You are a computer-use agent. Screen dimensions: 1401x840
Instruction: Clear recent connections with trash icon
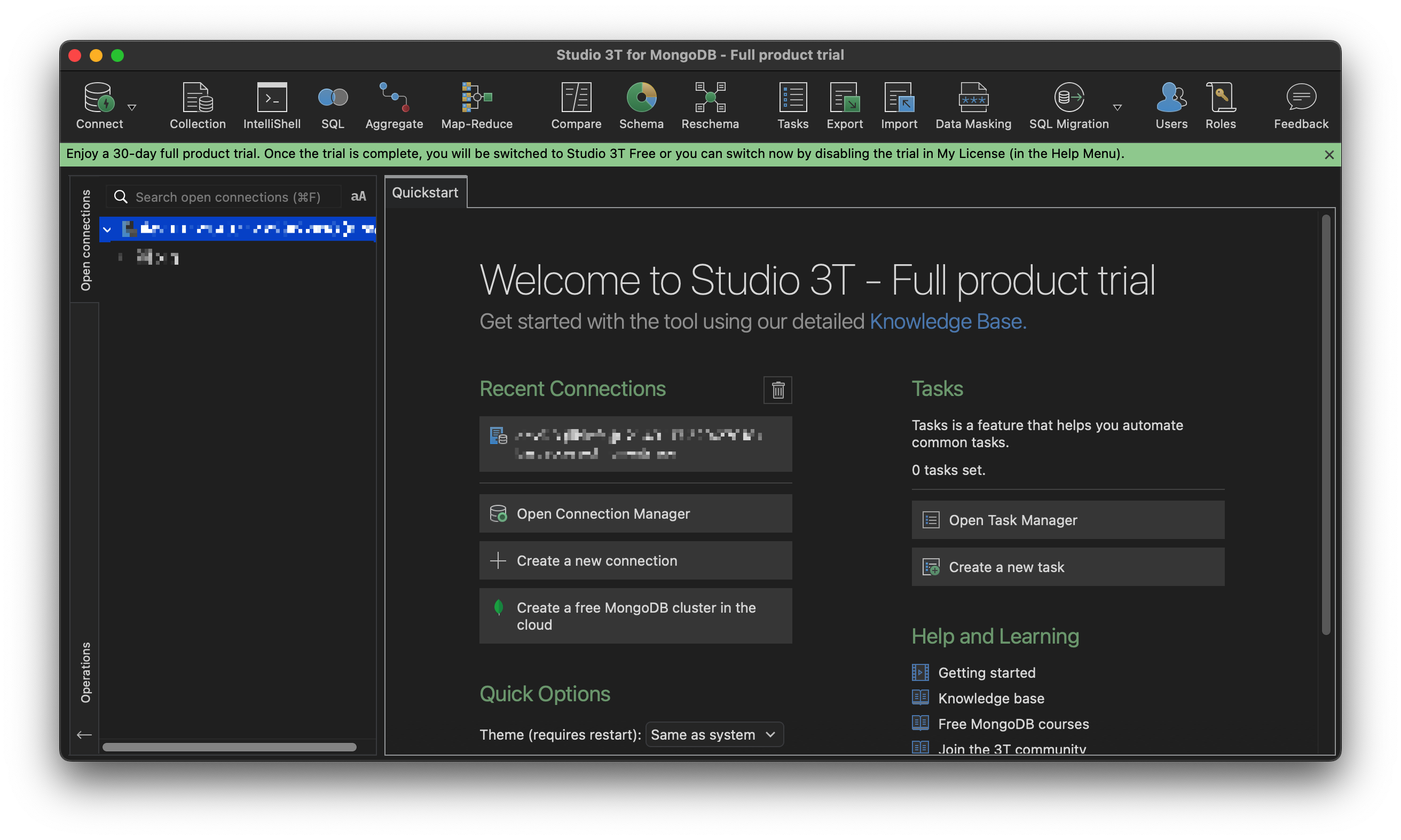pos(777,390)
